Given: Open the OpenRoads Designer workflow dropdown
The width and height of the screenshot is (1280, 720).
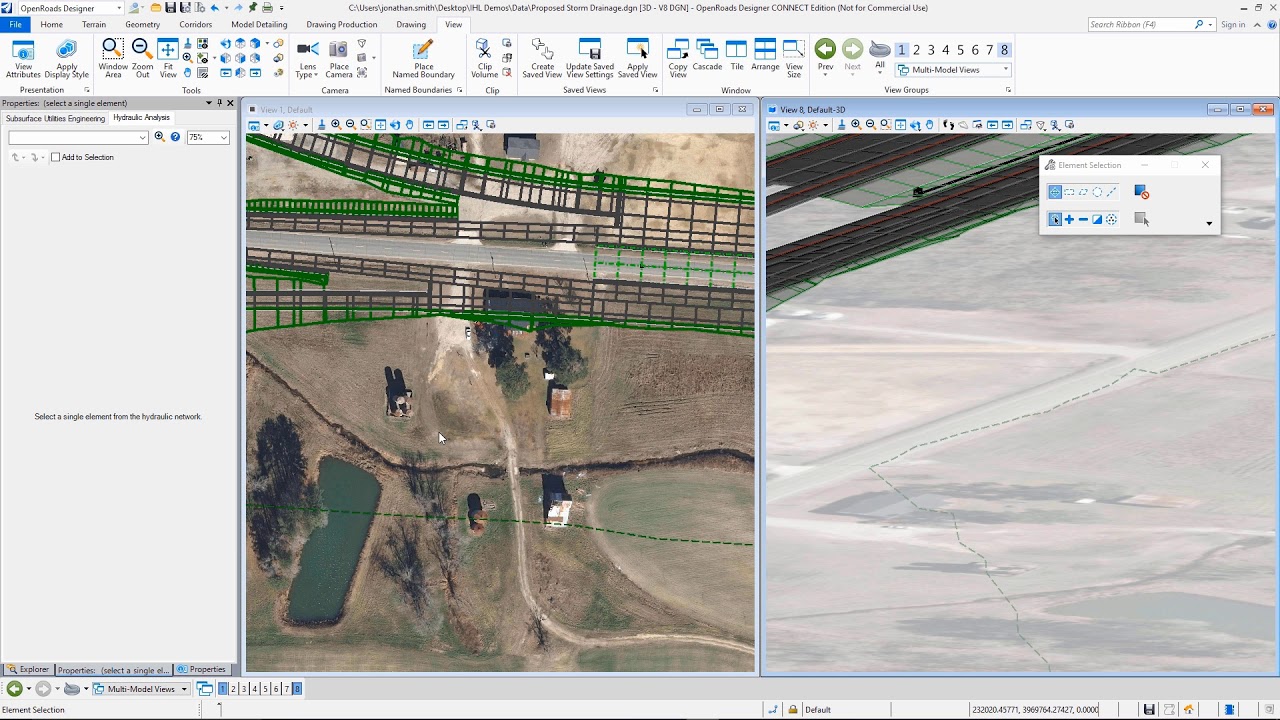Looking at the screenshot, I should [68, 8].
